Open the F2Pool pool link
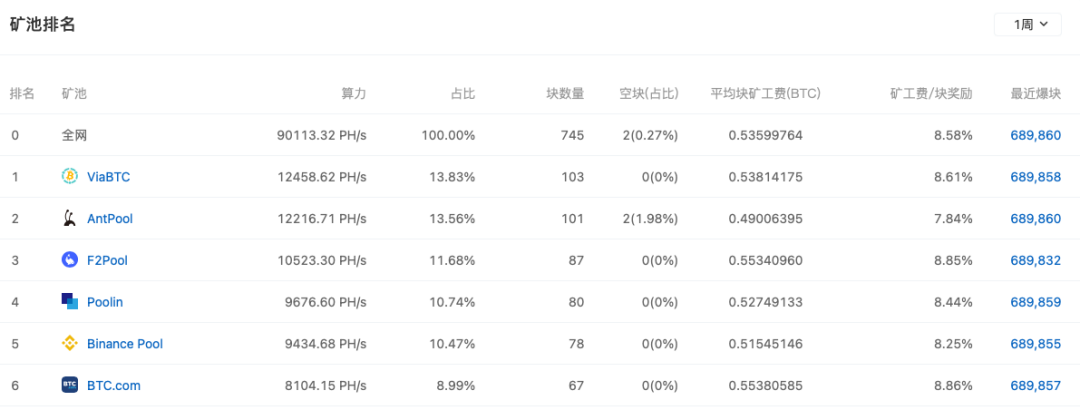This screenshot has height=410, width=1080. coord(107,260)
